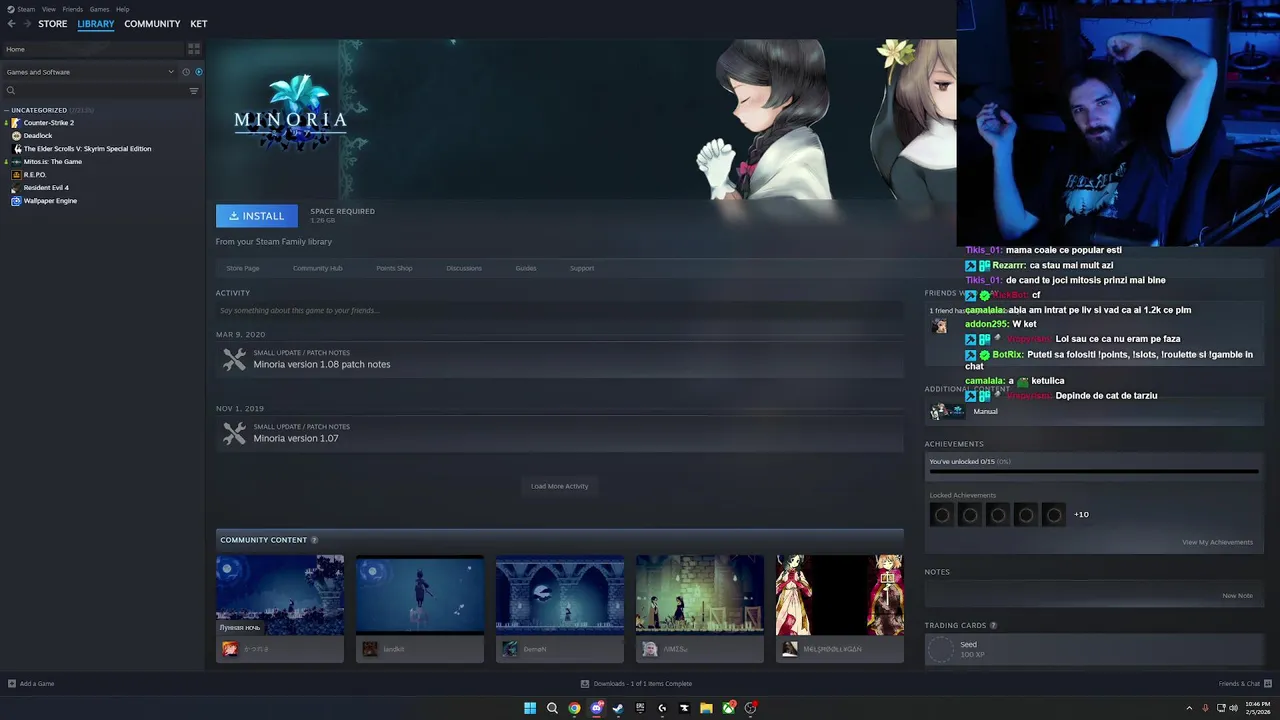1280x720 pixels.
Task: Switch to the COMMUNITY tab
Action: point(152,24)
